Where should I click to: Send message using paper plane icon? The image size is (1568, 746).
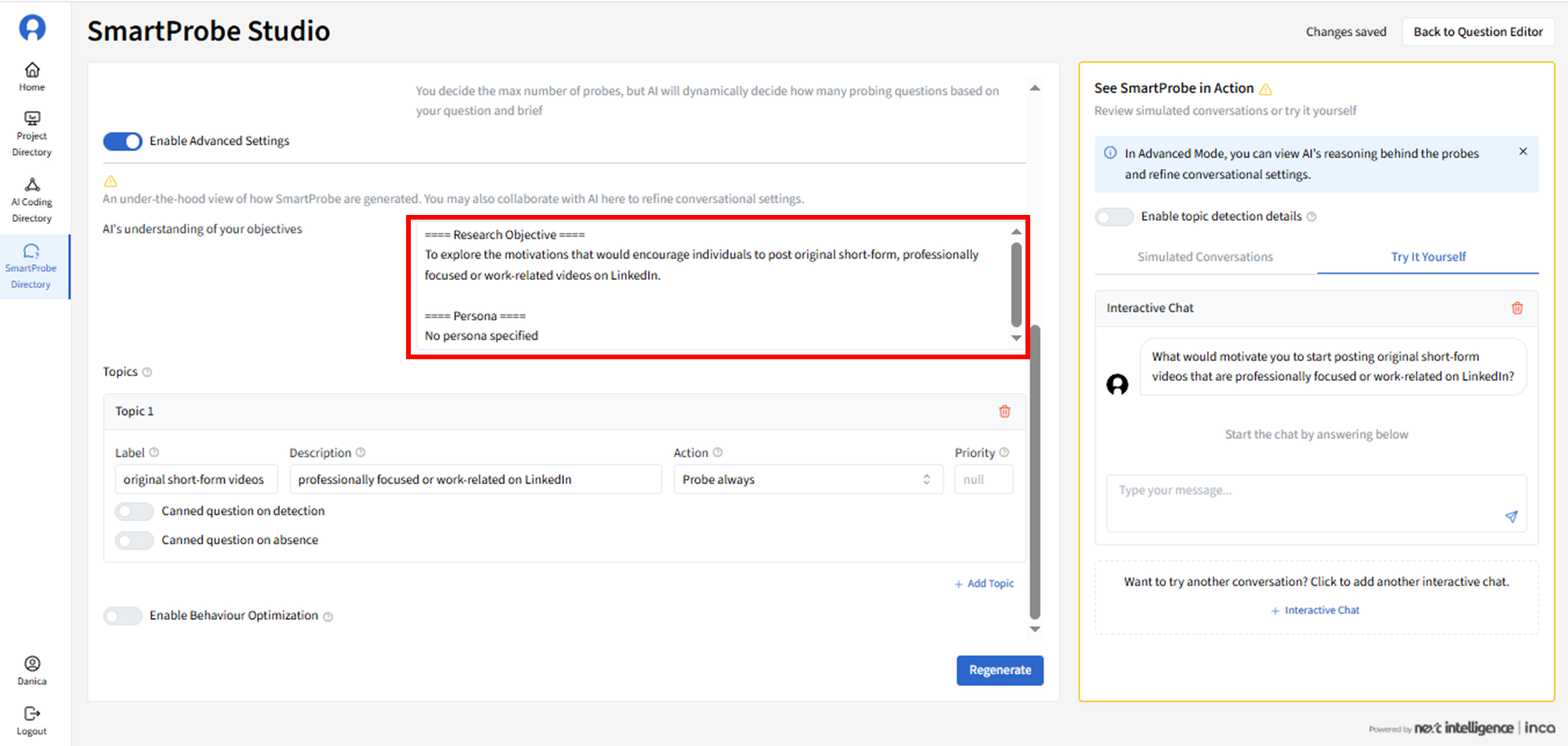1511,516
